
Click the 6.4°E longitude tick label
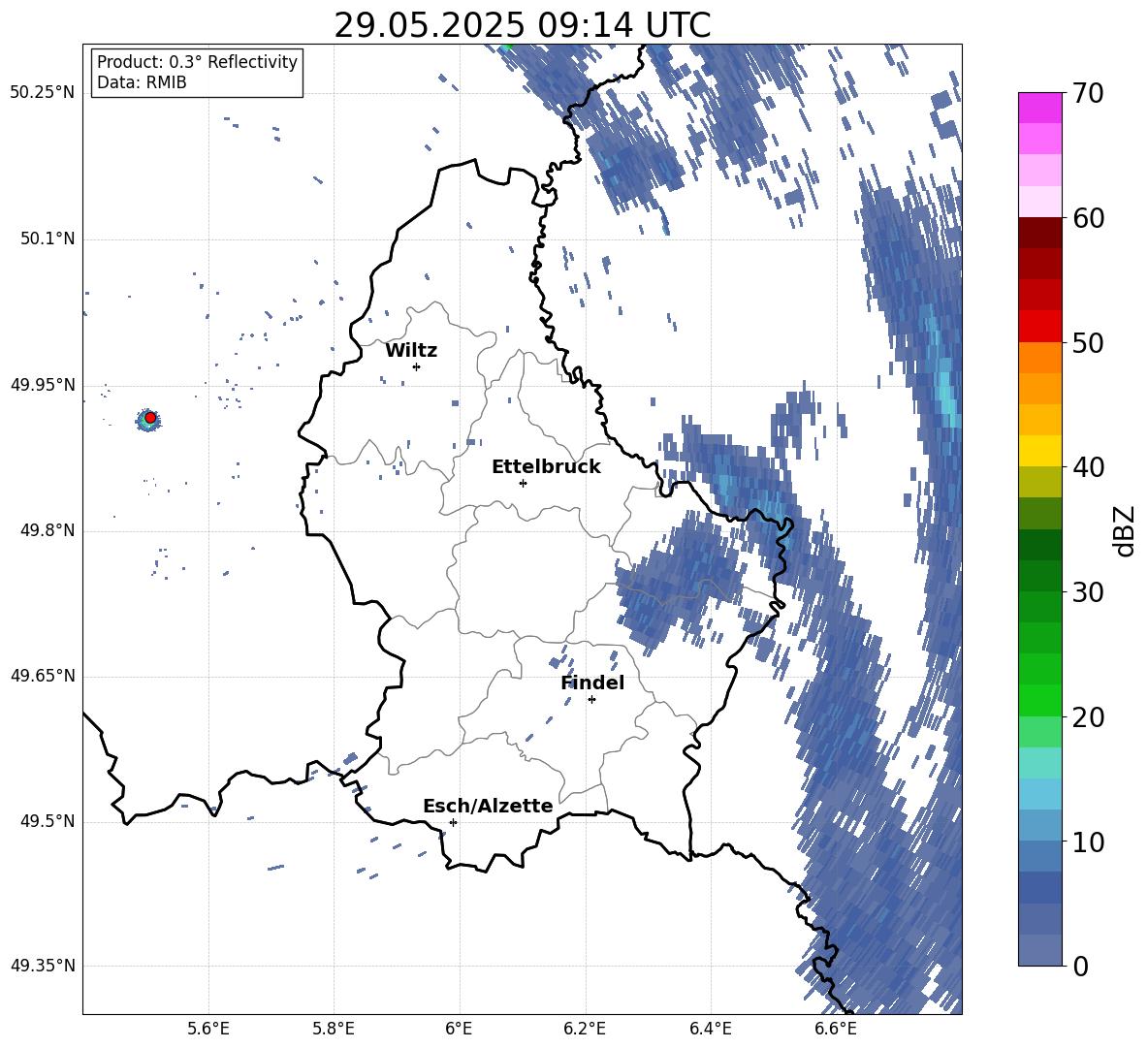pyautogui.click(x=710, y=1029)
